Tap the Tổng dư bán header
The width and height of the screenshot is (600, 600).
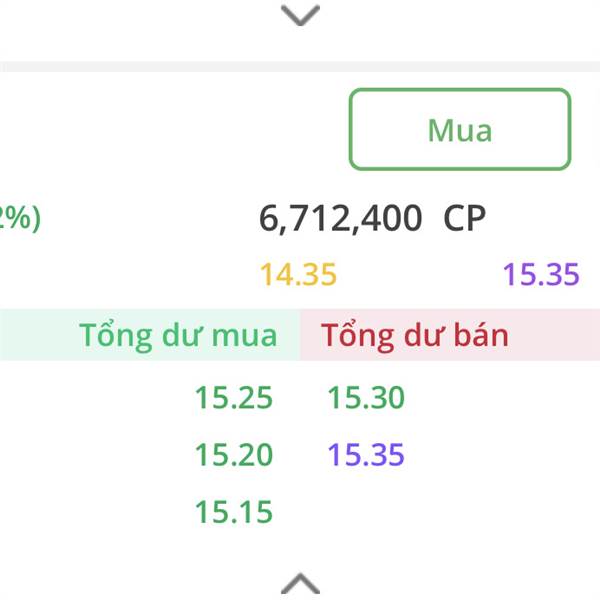tap(415, 336)
